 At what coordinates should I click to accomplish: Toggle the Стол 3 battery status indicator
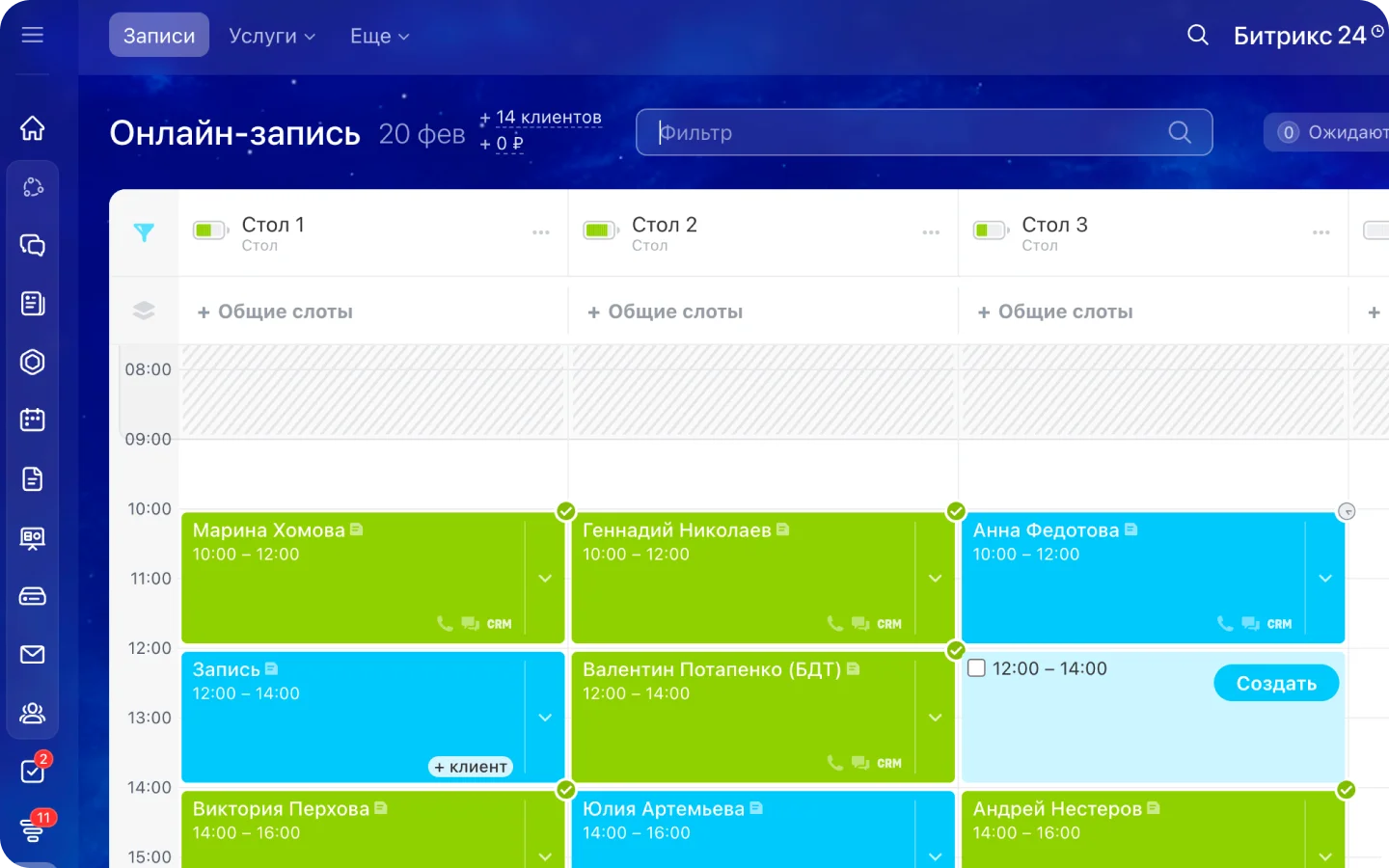[x=990, y=231]
